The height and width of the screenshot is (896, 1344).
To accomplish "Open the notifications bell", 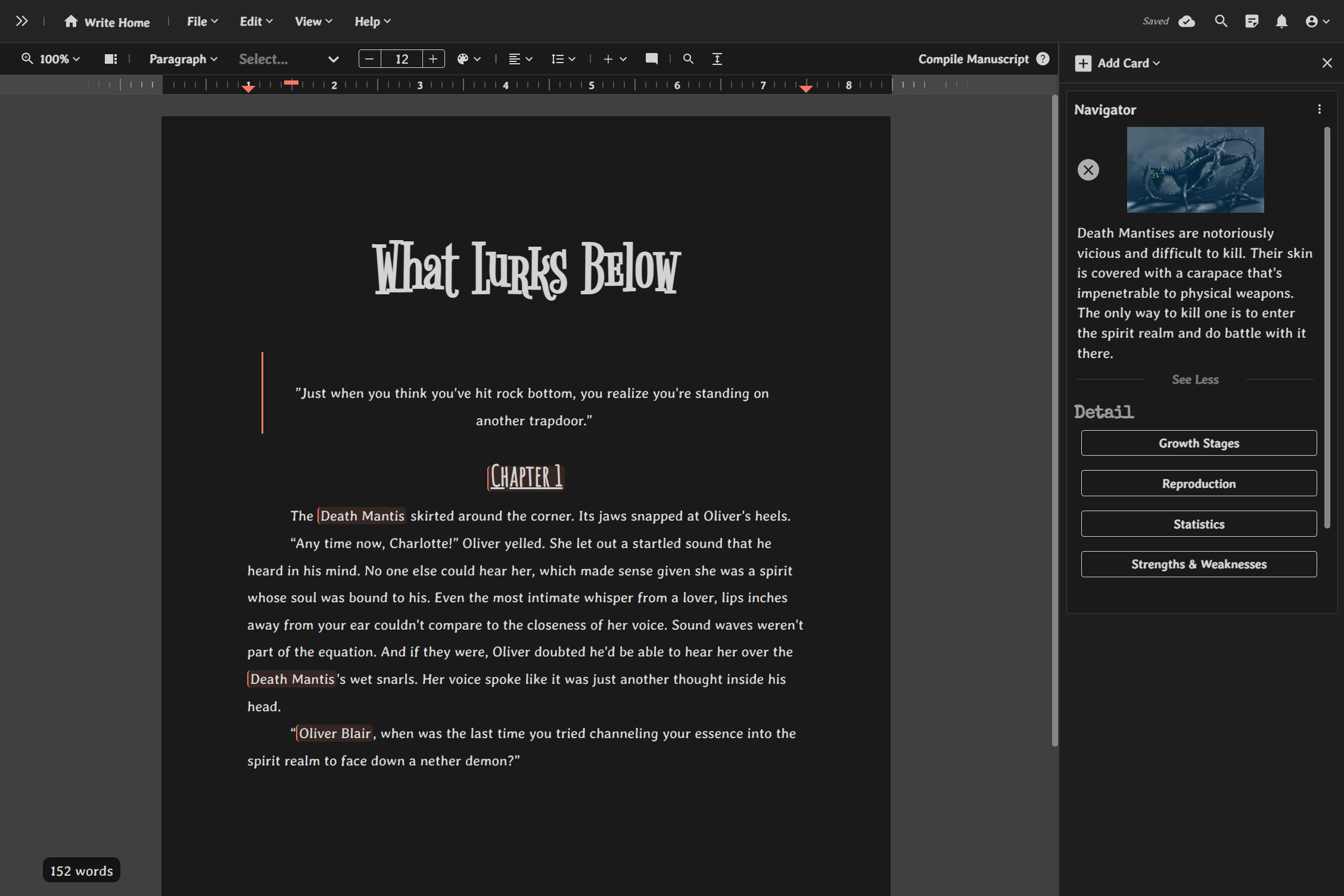I will click(x=1281, y=21).
